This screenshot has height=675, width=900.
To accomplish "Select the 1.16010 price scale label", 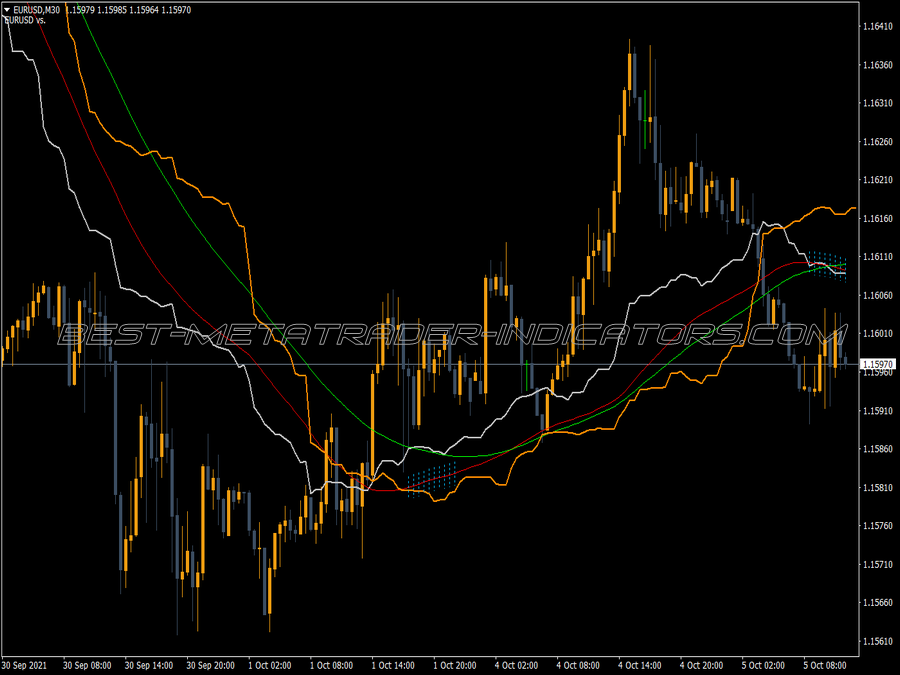I will point(878,333).
